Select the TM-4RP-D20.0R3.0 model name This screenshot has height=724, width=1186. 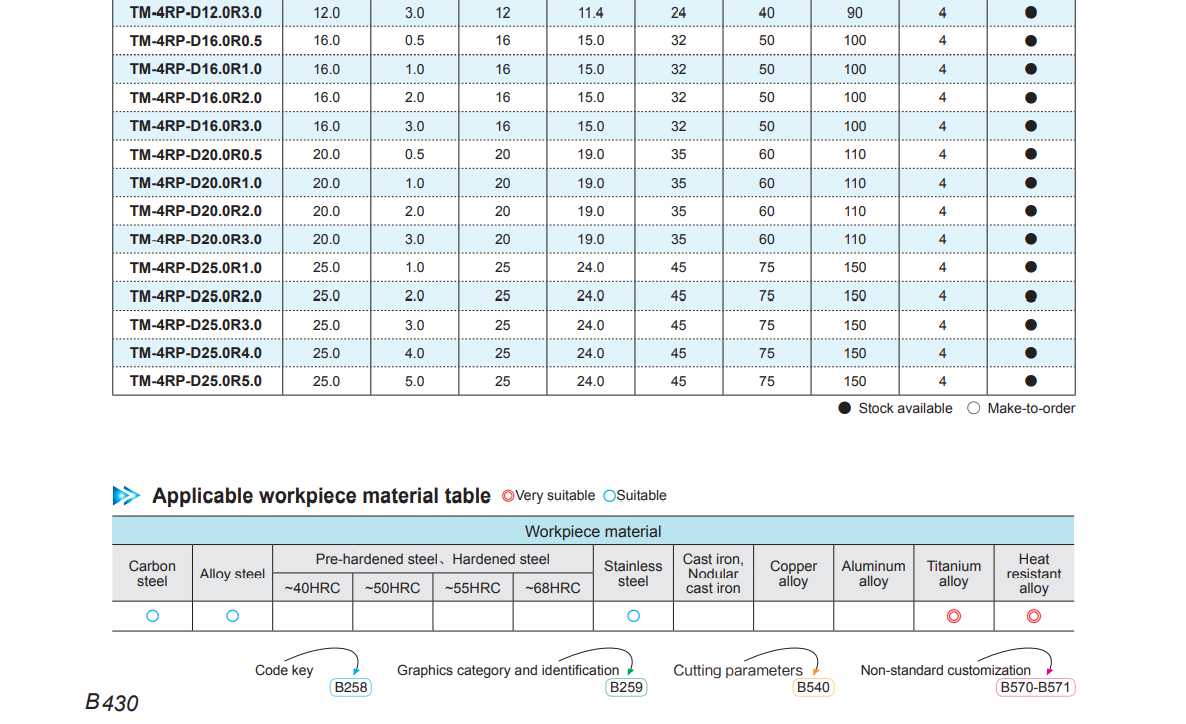pyautogui.click(x=196, y=239)
